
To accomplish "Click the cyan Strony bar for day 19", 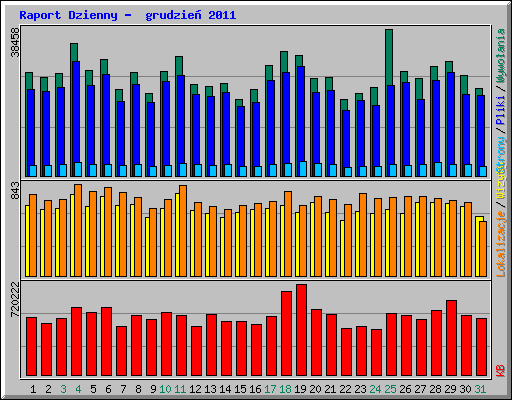I will click(303, 169).
